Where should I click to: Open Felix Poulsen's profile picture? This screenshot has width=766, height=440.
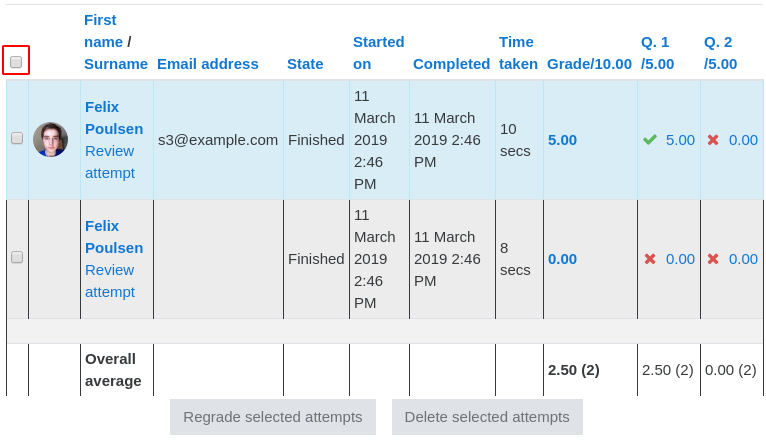50,140
